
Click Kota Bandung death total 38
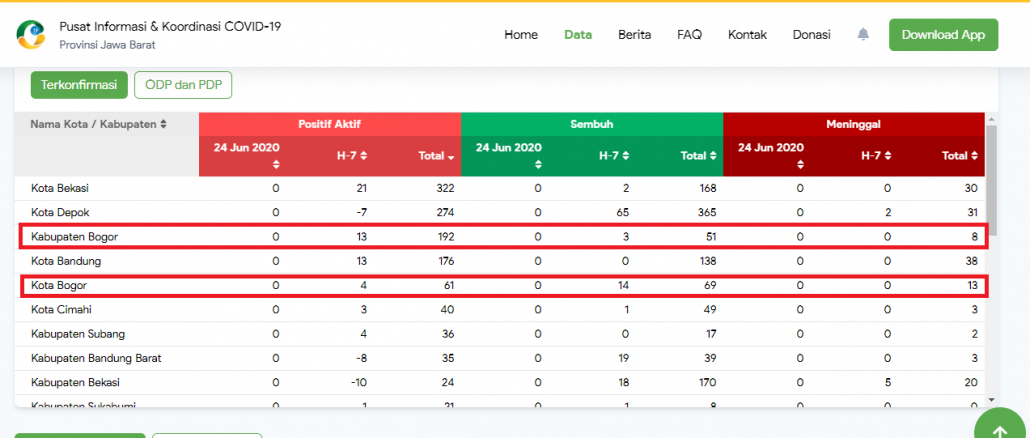[x=972, y=261]
